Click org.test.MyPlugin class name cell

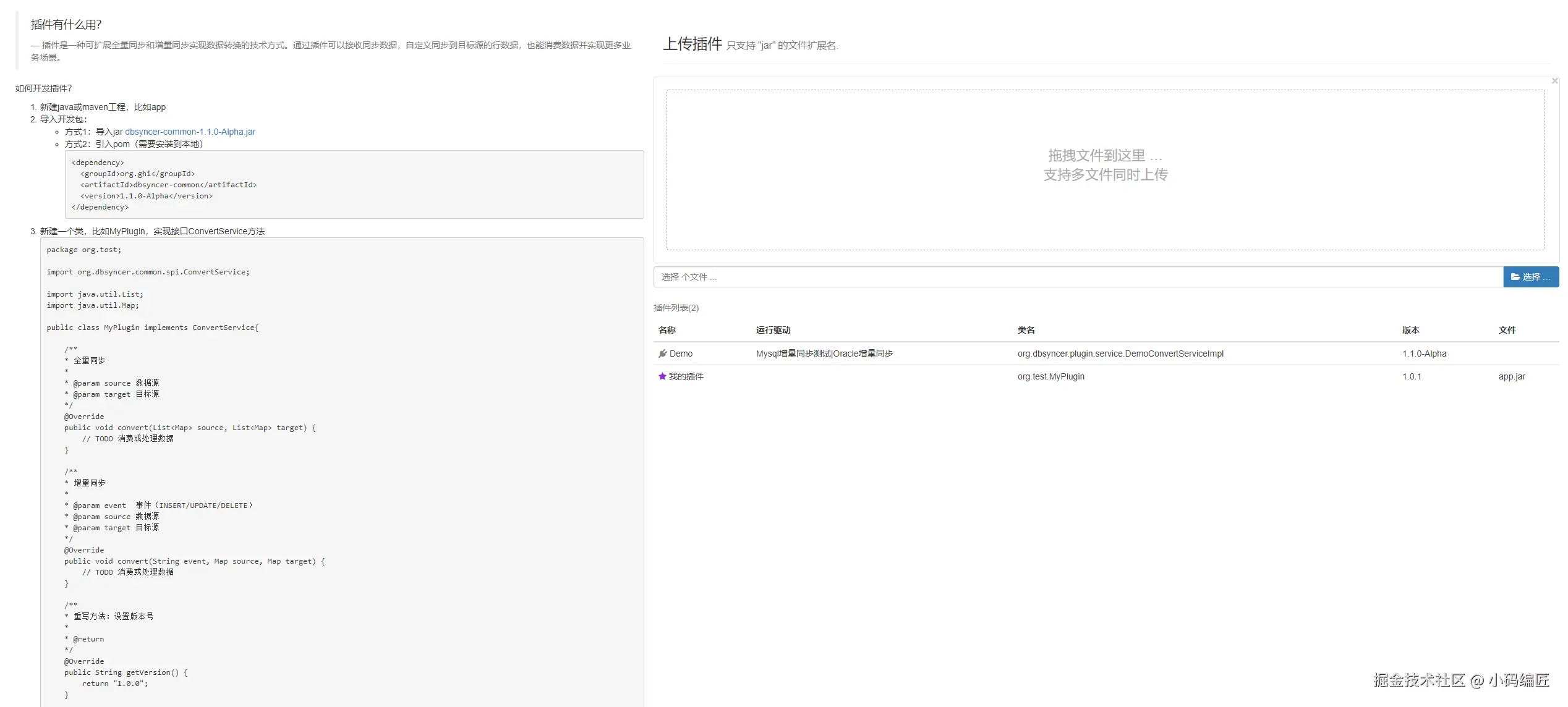[x=1050, y=376]
